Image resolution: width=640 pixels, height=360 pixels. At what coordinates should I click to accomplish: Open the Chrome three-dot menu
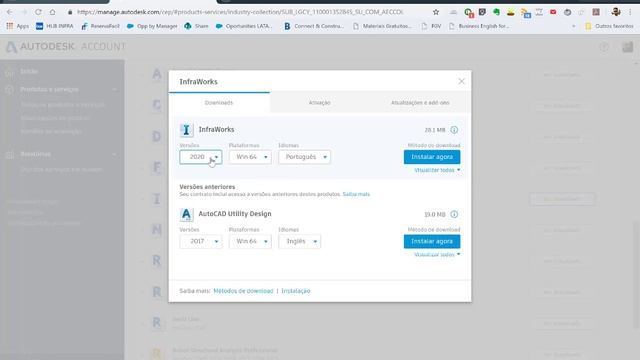[630, 12]
